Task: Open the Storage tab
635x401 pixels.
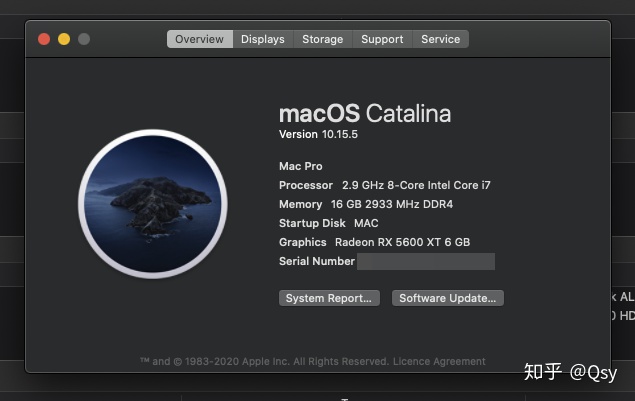Action: coord(323,39)
